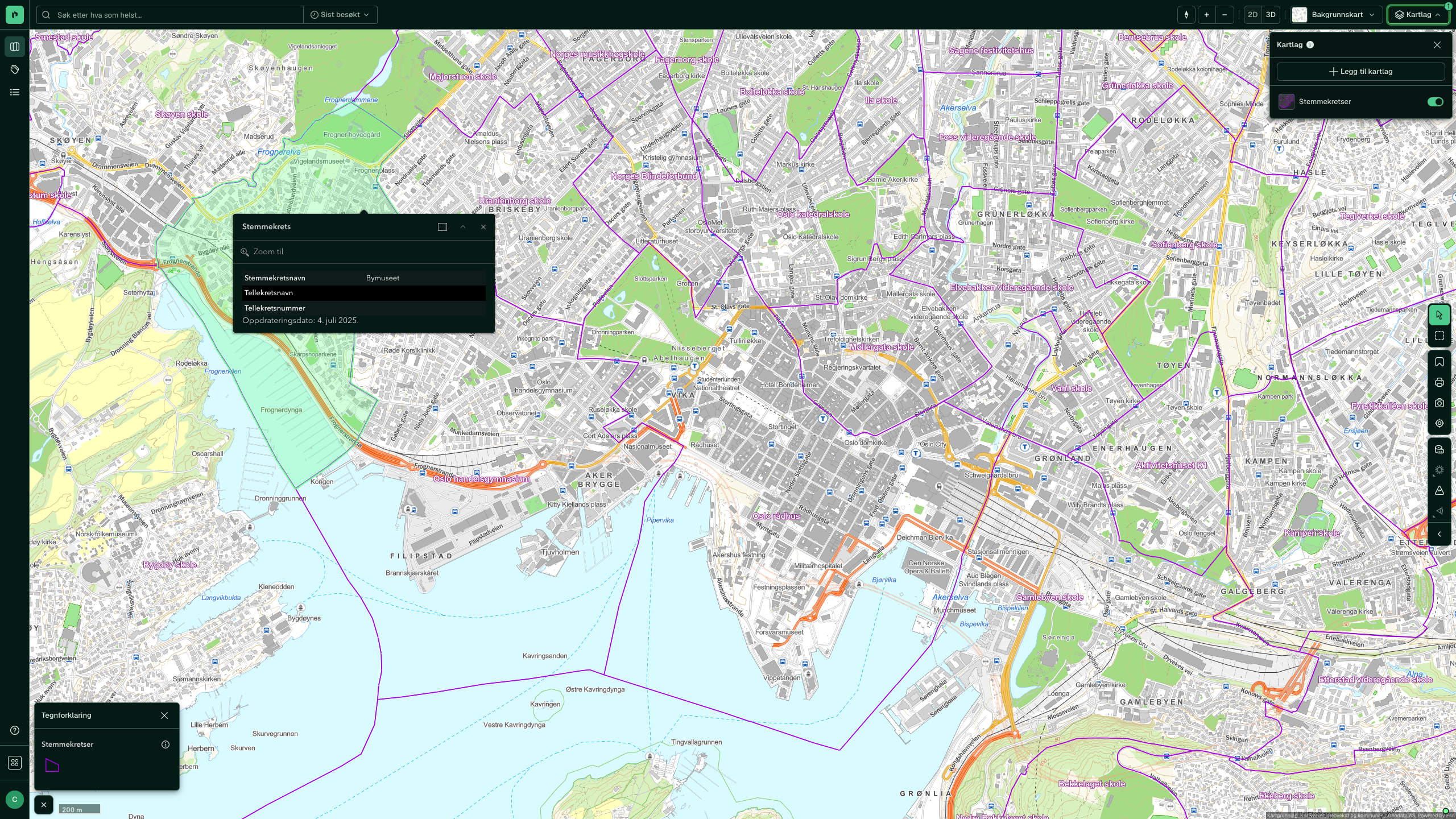Open the Sist besøkt dropdown
This screenshot has width=1456, height=819.
[x=340, y=15]
